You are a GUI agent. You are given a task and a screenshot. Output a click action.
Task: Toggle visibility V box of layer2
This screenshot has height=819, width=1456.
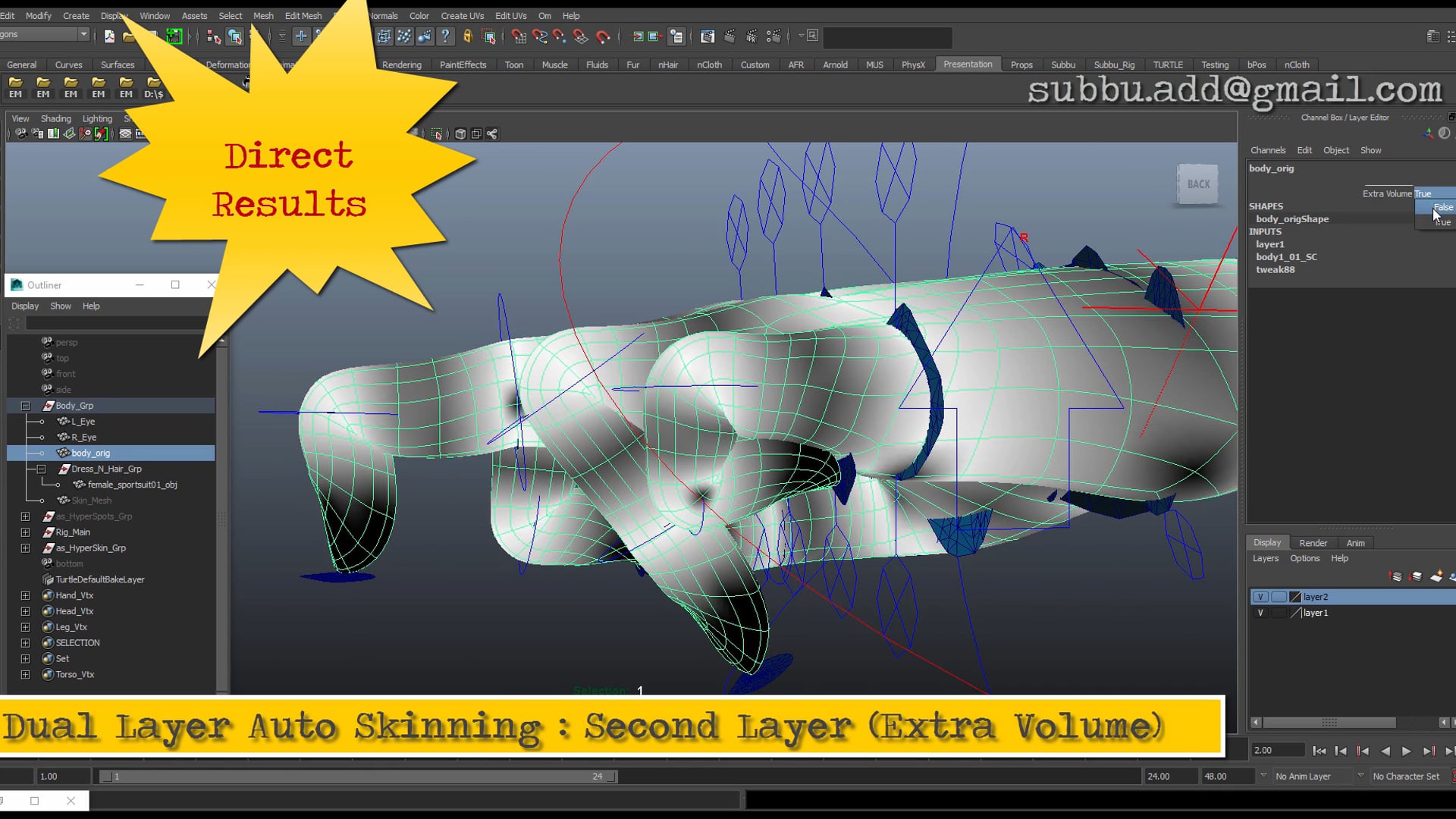[x=1260, y=597]
